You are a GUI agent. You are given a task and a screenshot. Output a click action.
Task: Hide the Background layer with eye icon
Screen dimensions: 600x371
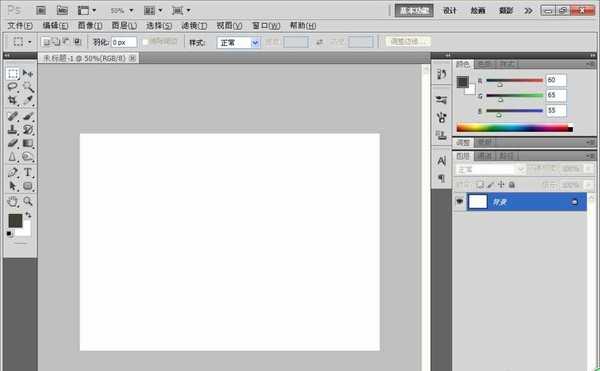click(x=460, y=201)
